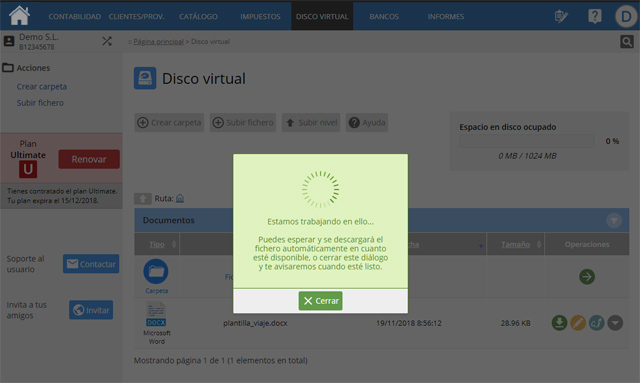The image size is (640, 383).
Task: Switch company with the shuffle icon
Action: [x=107, y=41]
